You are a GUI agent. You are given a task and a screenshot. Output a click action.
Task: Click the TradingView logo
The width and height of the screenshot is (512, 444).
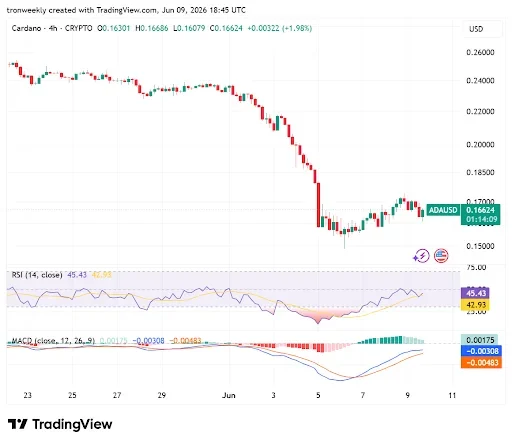pos(60,424)
